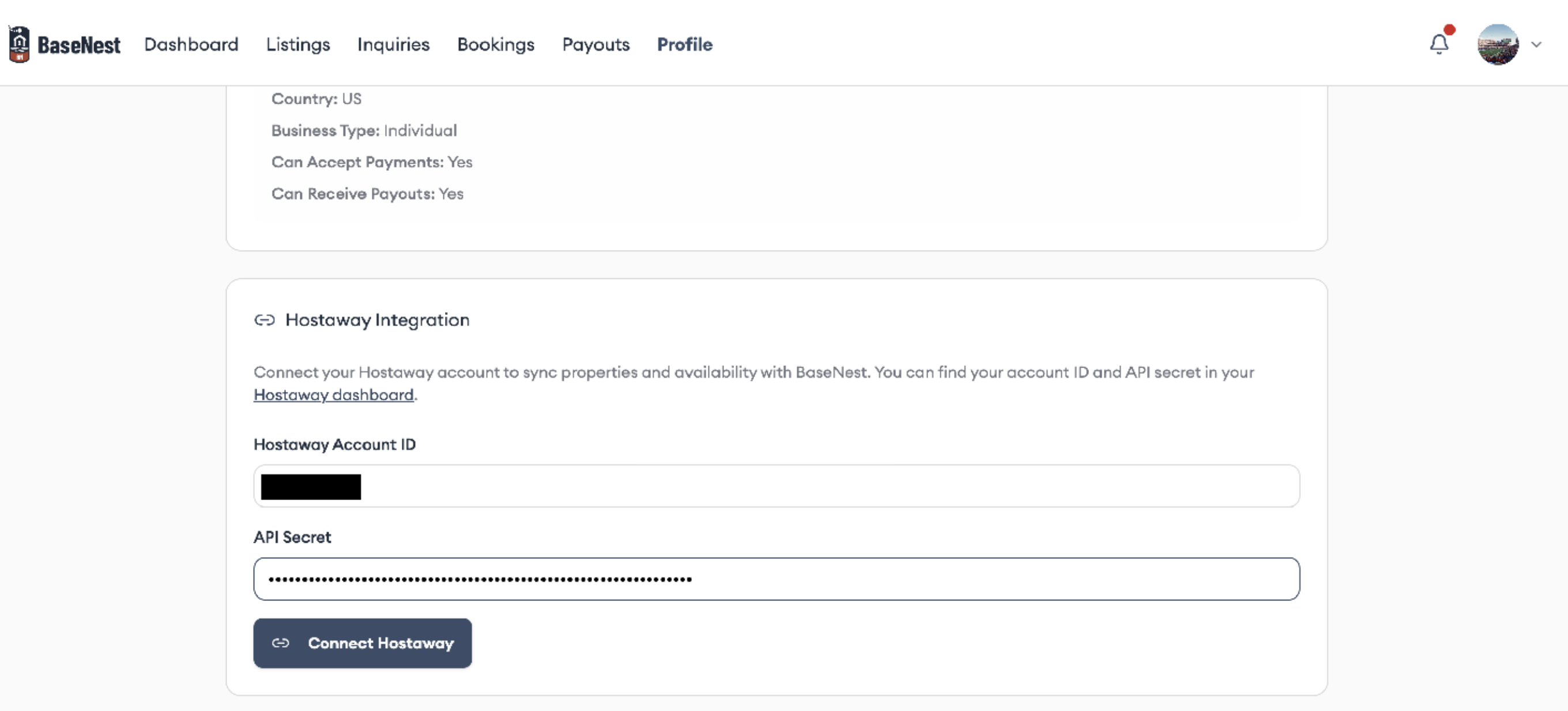Expand the account dropdown chevron
This screenshot has width=1568, height=711.
pyautogui.click(x=1536, y=44)
